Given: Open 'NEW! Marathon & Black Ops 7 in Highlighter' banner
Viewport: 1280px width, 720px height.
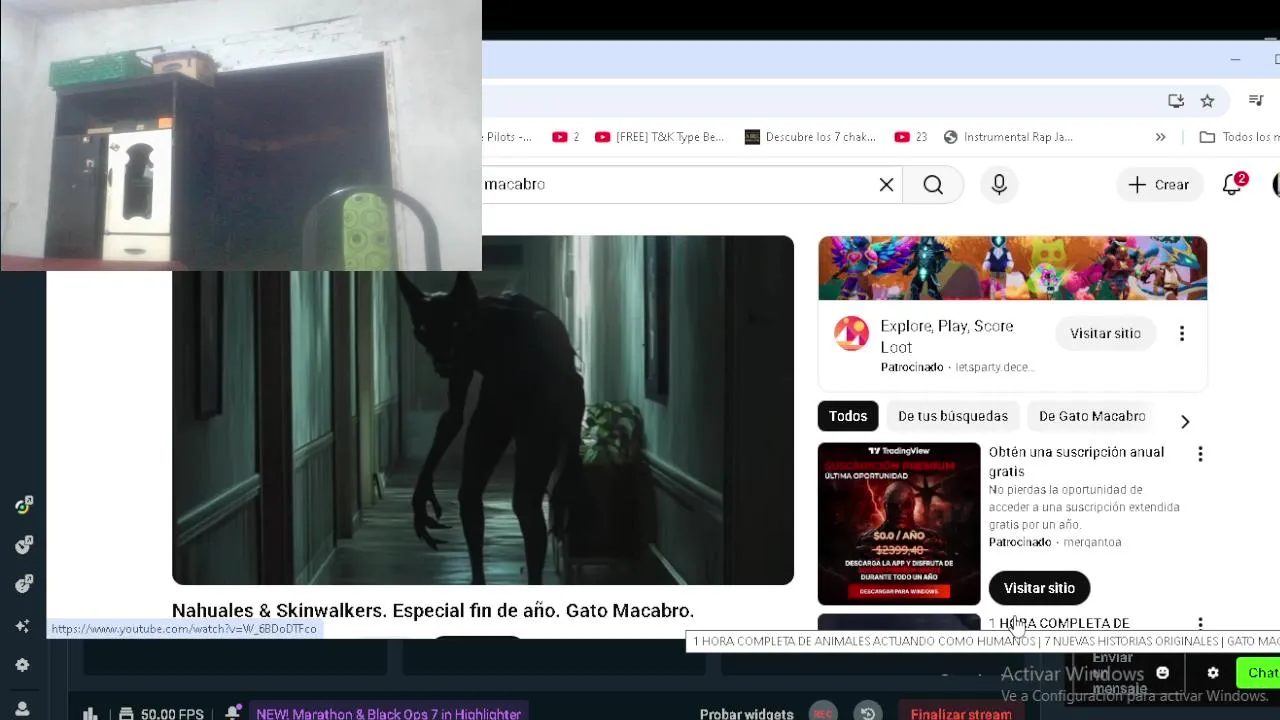Looking at the screenshot, I should click(x=388, y=714).
